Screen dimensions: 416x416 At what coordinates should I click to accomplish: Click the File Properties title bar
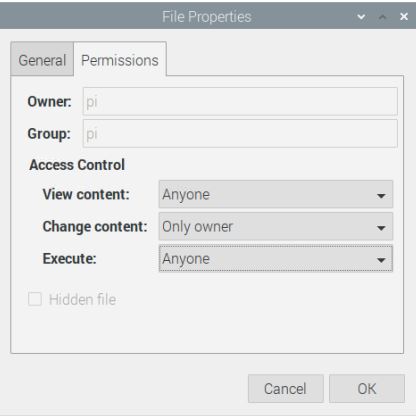pyautogui.click(x=207, y=16)
